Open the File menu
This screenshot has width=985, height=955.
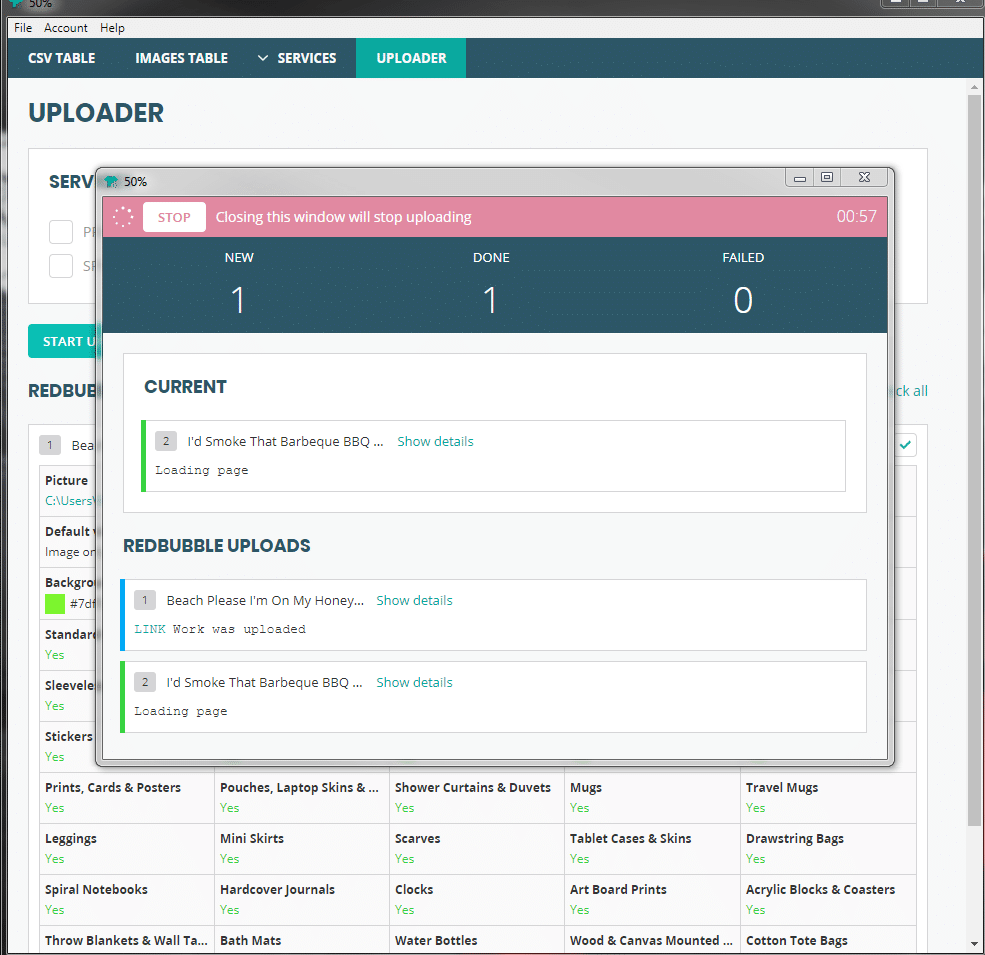pos(23,28)
